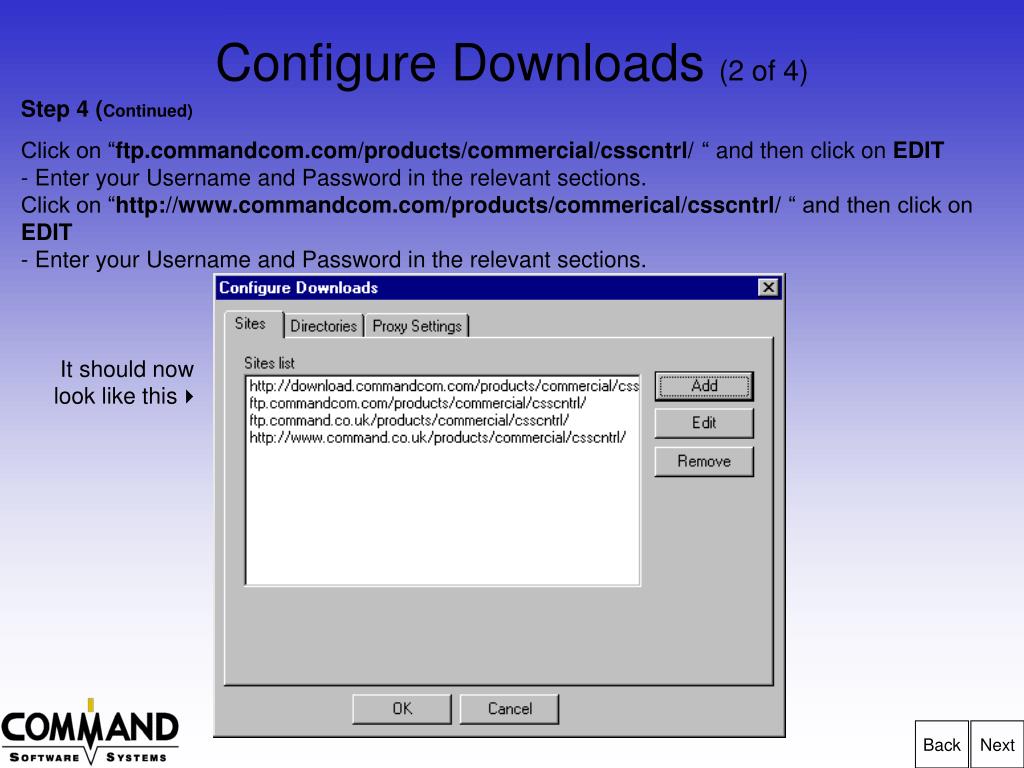Select ftp.command.co.uk site entry
The height and width of the screenshot is (768, 1024).
[443, 420]
